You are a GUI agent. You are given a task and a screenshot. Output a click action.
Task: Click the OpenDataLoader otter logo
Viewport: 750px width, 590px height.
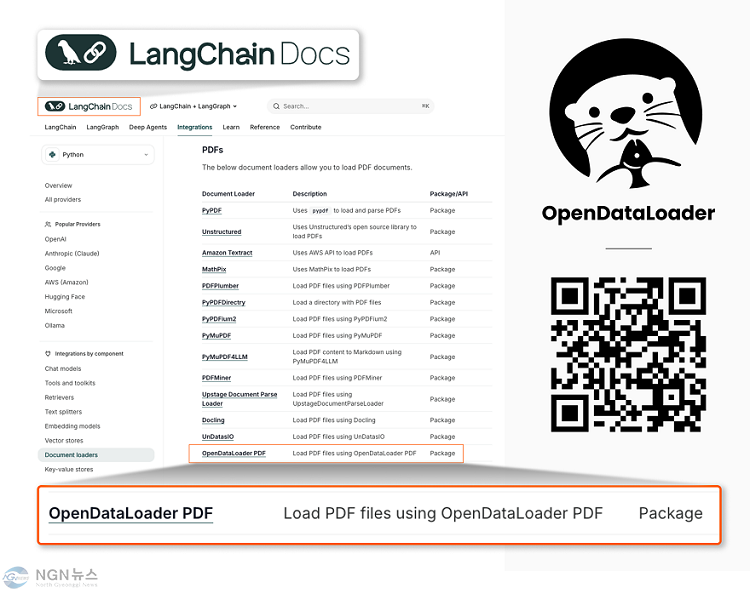[x=626, y=114]
